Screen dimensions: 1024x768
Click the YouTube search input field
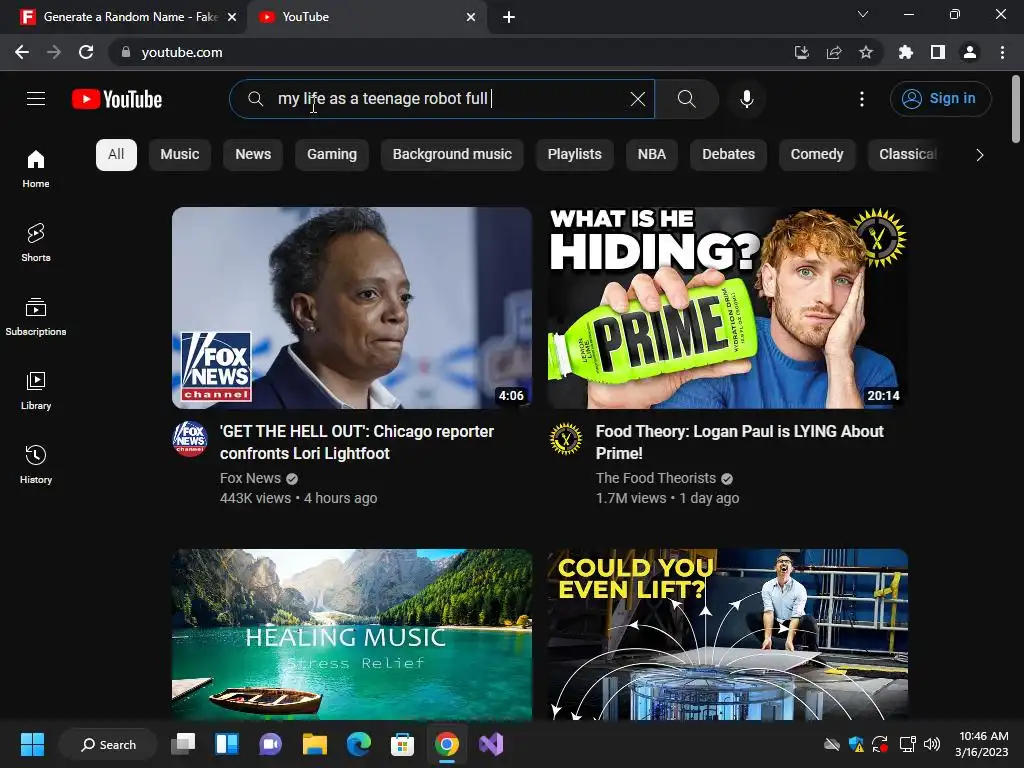(x=442, y=99)
